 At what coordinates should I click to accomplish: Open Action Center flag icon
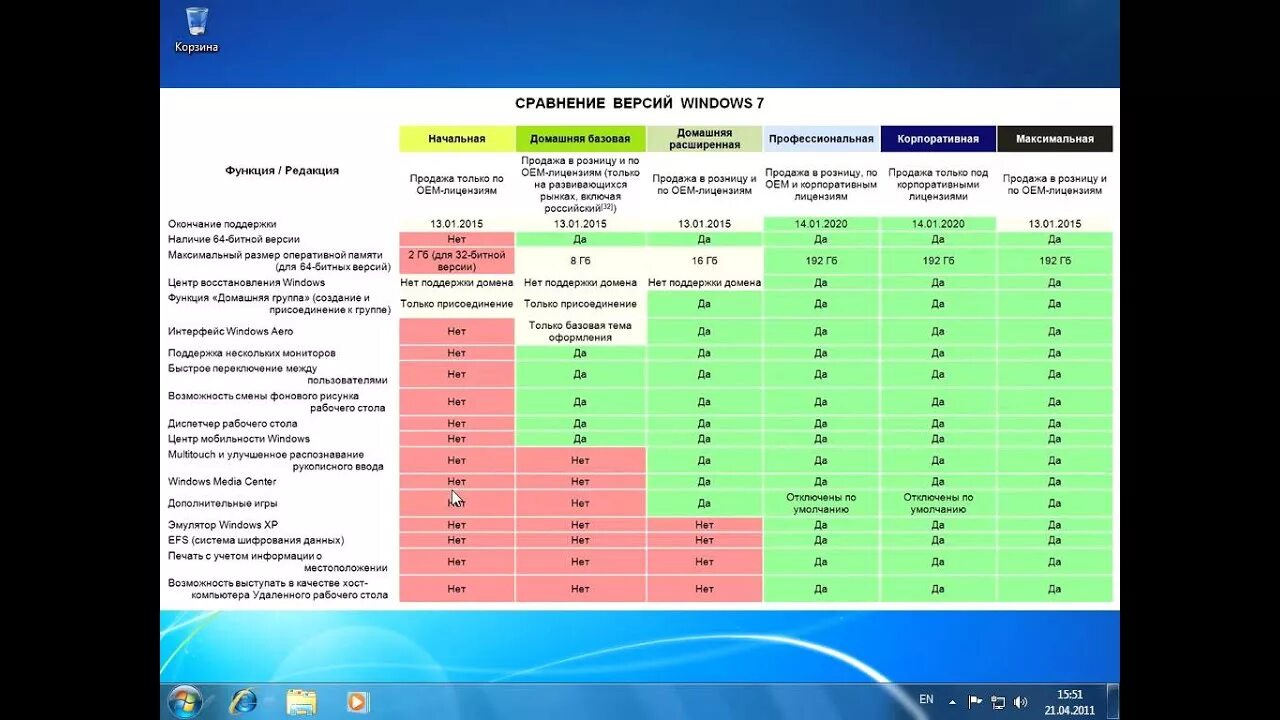click(x=975, y=702)
